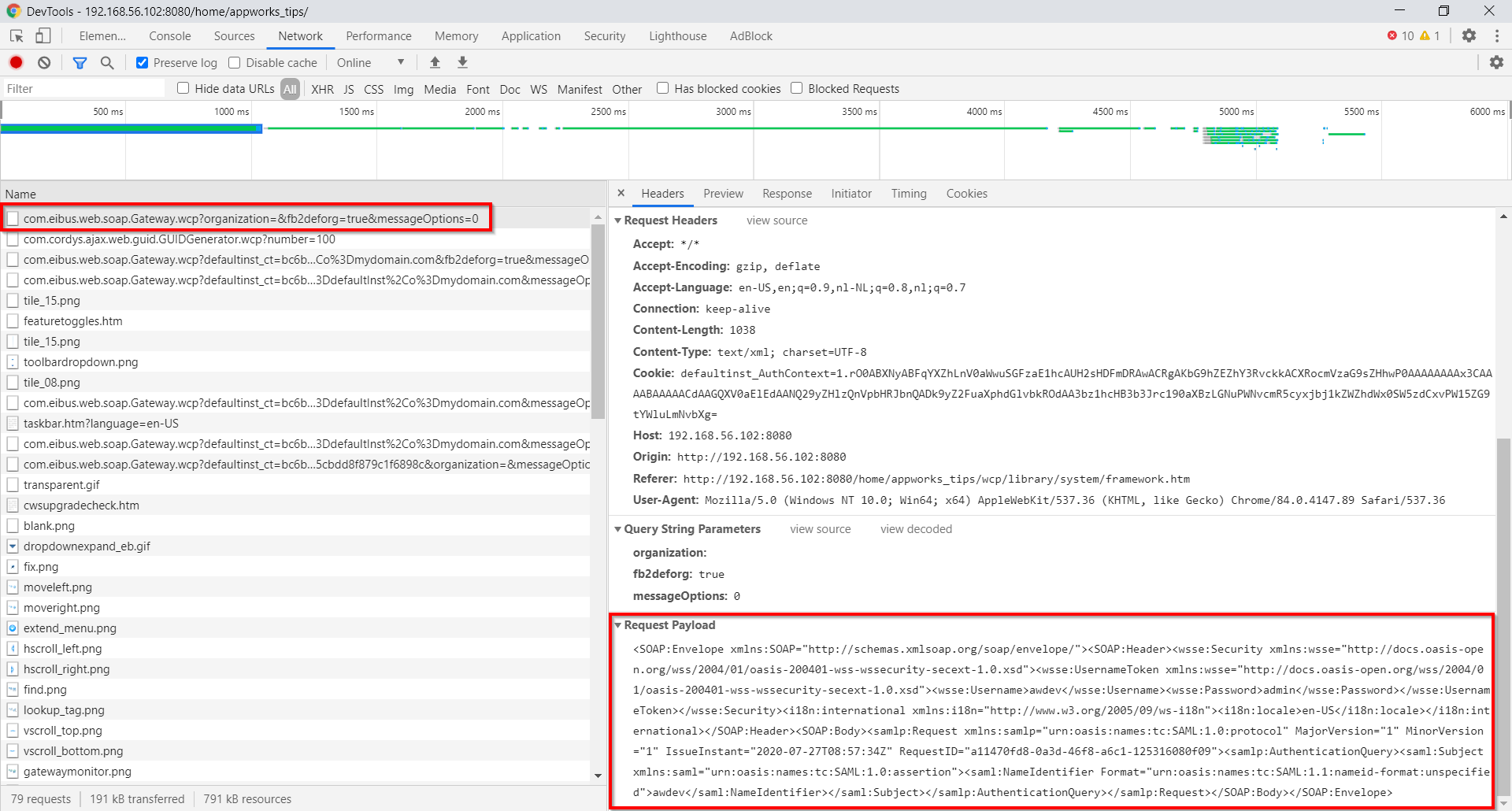1512x811 pixels.
Task: Enable the Disable cache checkbox
Action: tap(235, 62)
